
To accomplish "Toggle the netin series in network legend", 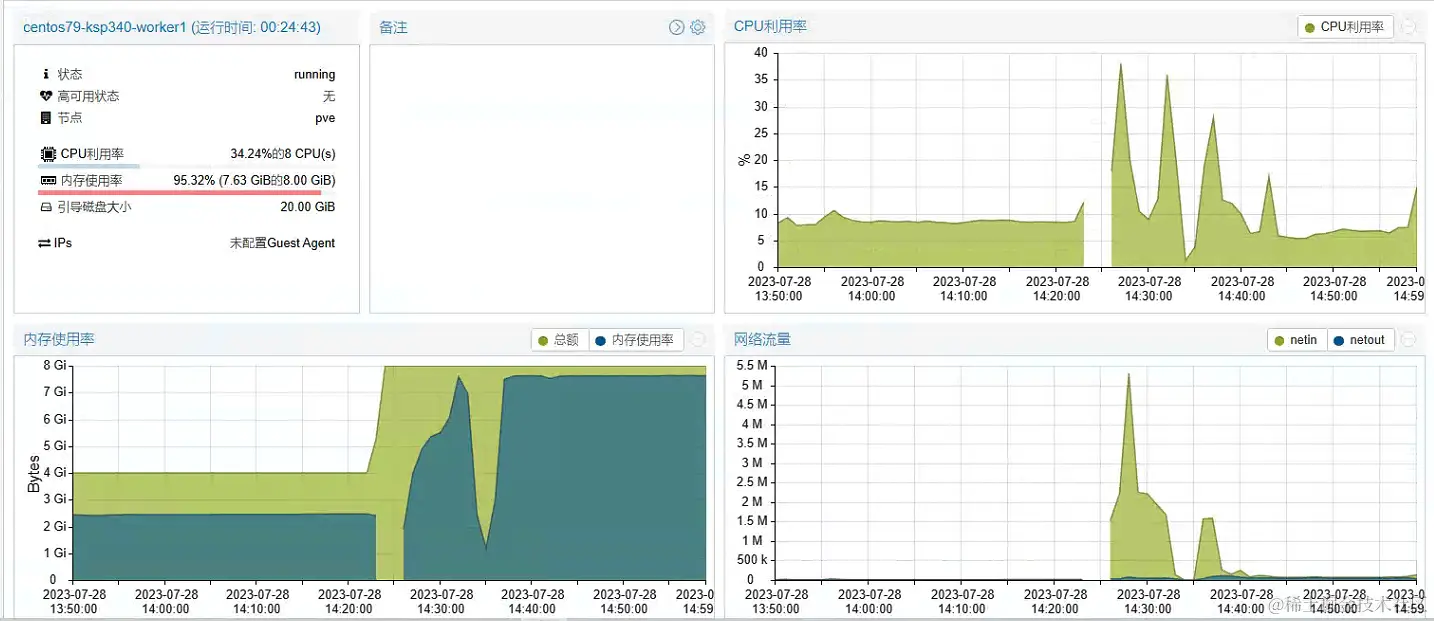I will (x=1297, y=340).
